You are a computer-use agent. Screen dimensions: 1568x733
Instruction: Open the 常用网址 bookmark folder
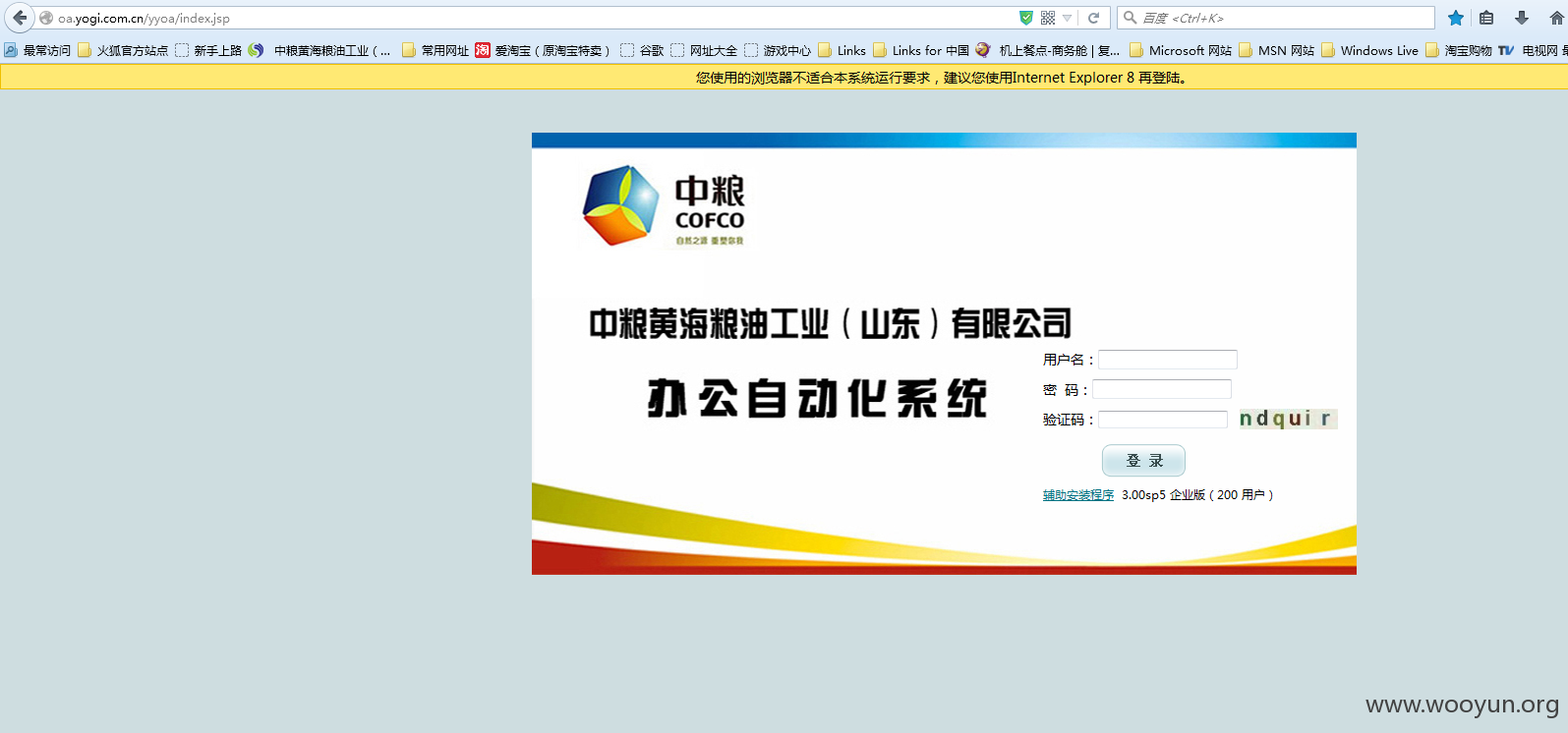436,50
